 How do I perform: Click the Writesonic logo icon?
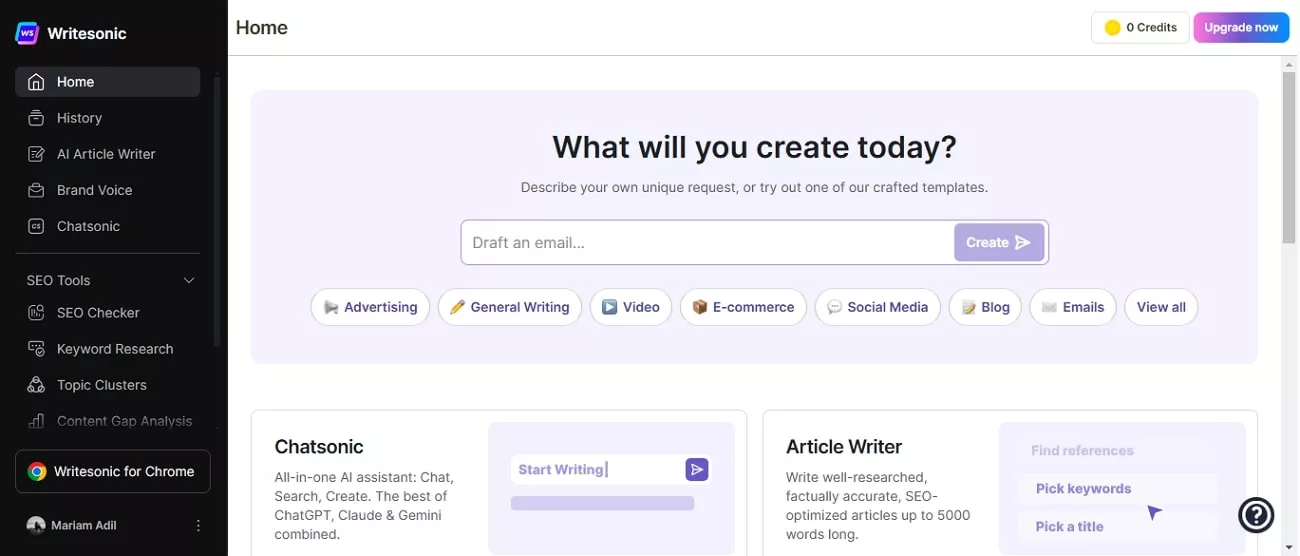pos(27,33)
